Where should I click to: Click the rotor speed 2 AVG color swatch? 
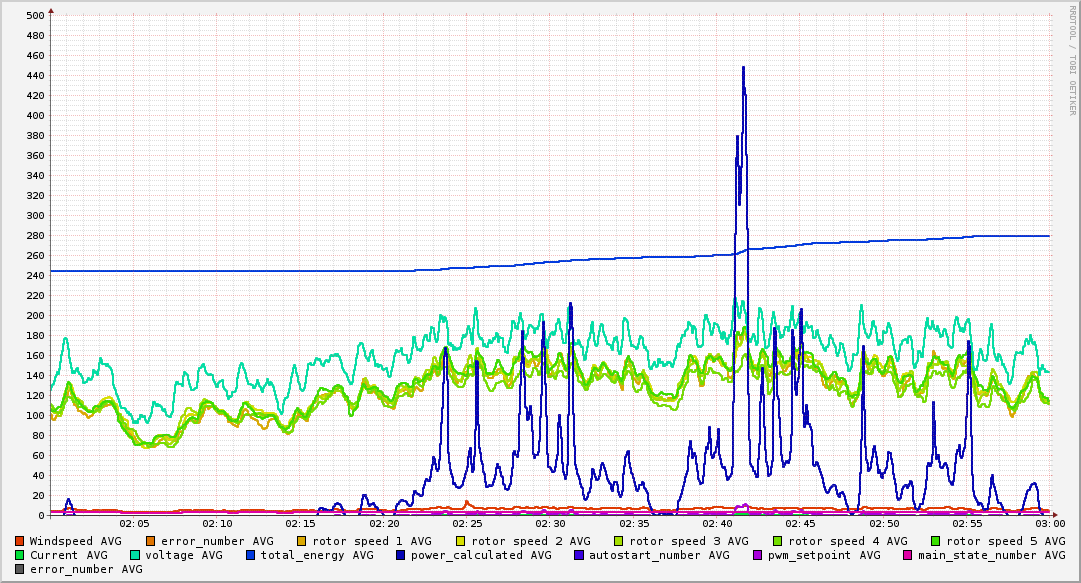tap(461, 541)
